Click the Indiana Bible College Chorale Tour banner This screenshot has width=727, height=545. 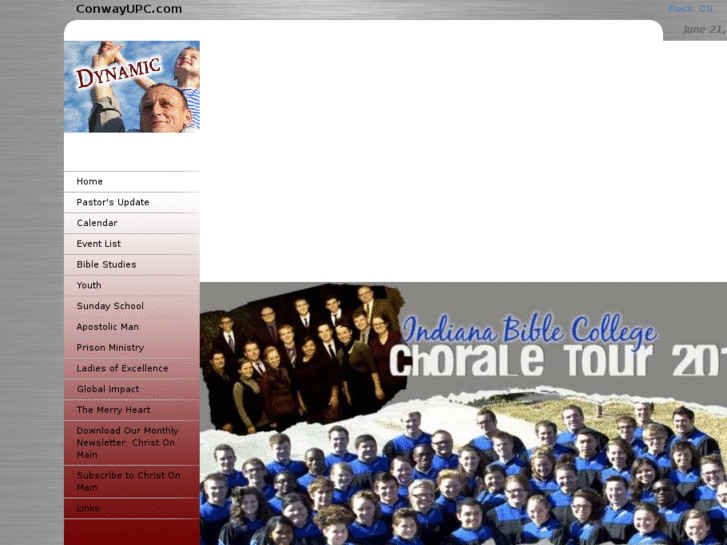463,413
